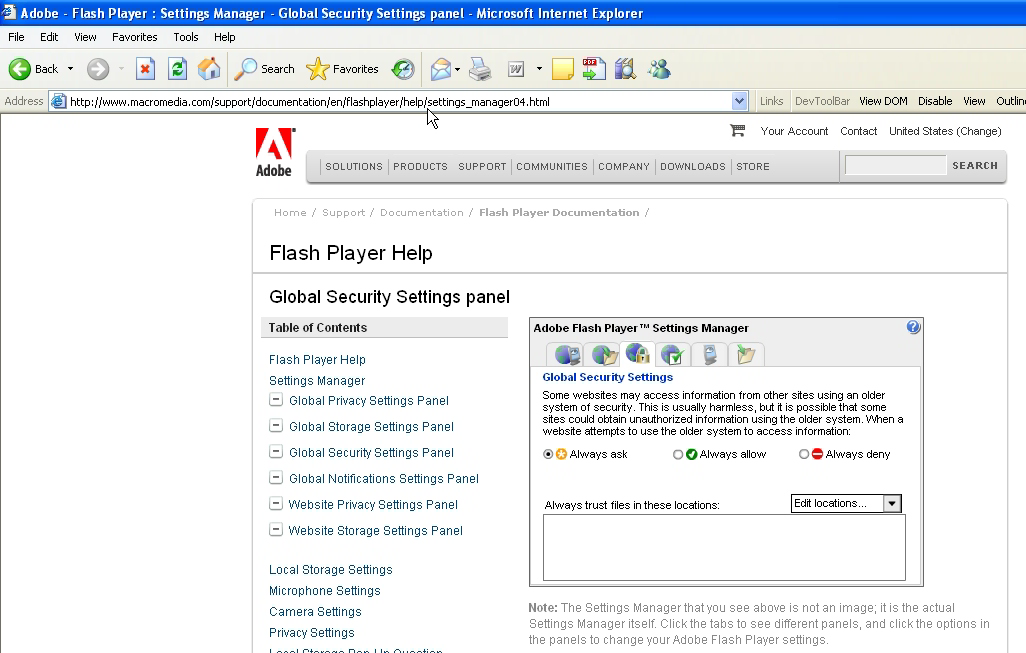Click the SEARCH button on Adobe site
Screen dimensions: 1026x653
pyautogui.click(x=975, y=166)
